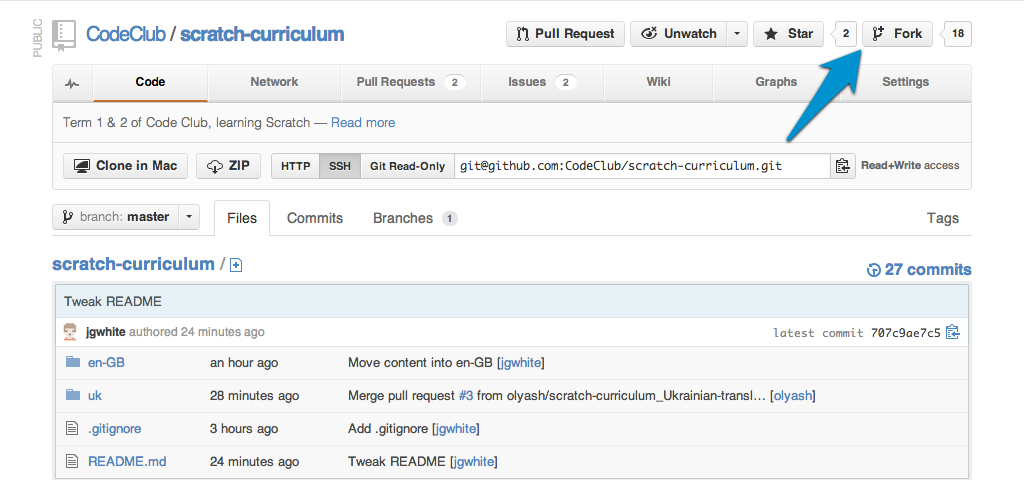The width and height of the screenshot is (1024, 480).
Task: Open the Wiki tab
Action: [x=658, y=82]
